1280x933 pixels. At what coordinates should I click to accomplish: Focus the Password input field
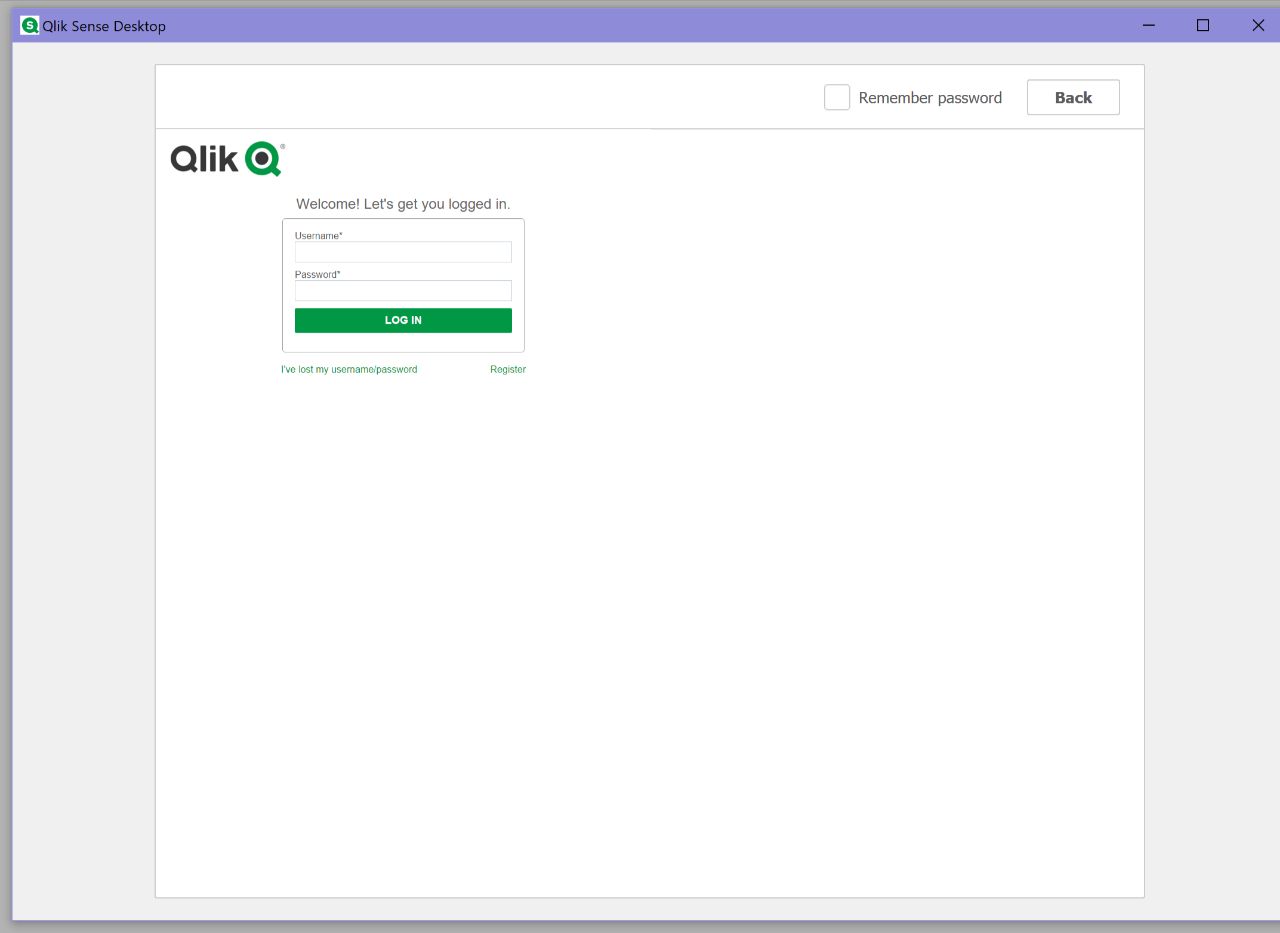coord(403,291)
